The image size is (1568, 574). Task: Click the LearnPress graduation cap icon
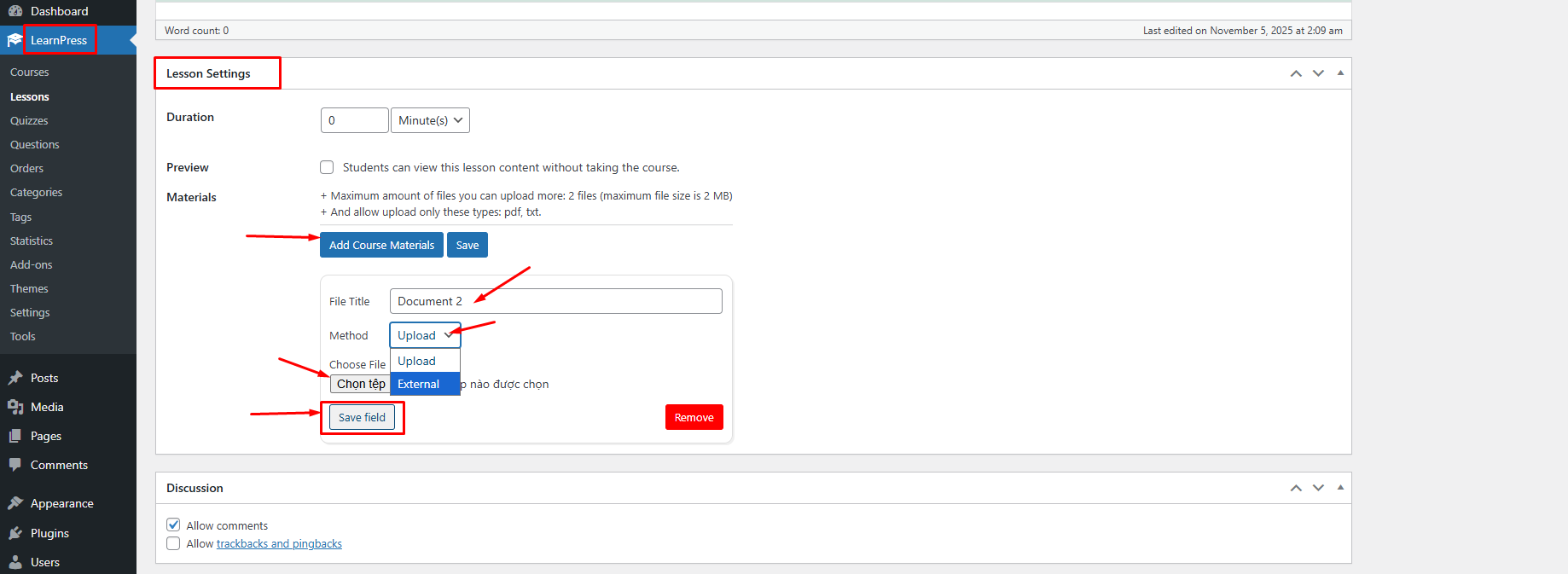click(x=15, y=40)
